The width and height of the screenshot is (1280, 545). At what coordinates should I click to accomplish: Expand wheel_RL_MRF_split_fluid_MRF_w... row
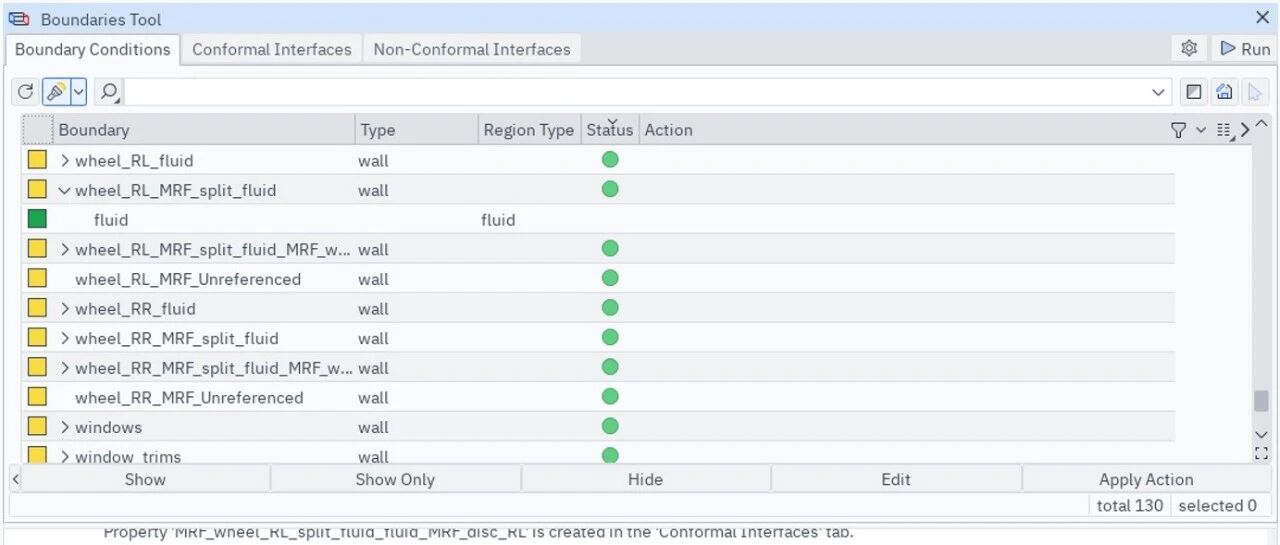coord(65,249)
